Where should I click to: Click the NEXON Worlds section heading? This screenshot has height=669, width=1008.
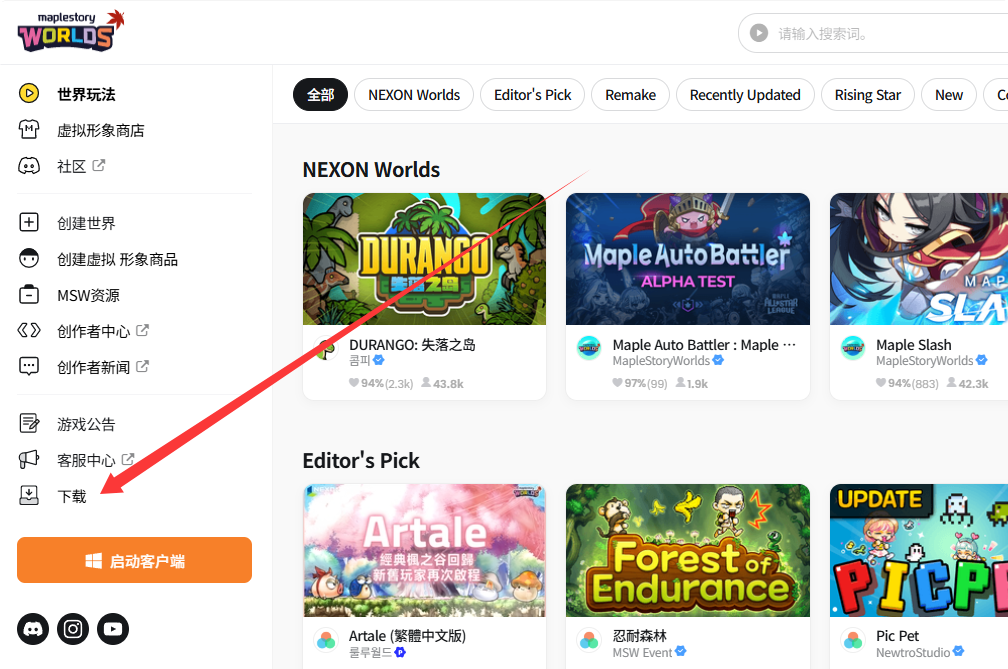click(371, 170)
